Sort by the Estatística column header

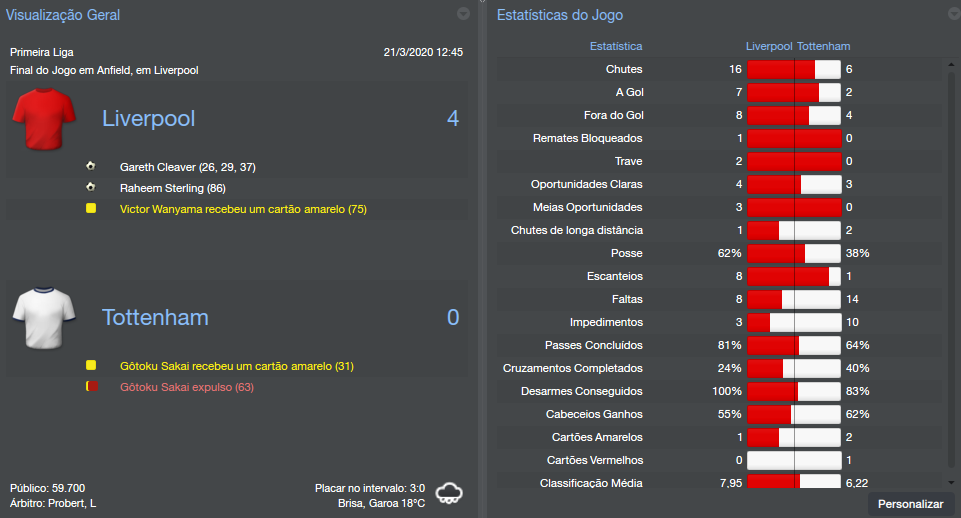[x=616, y=46]
